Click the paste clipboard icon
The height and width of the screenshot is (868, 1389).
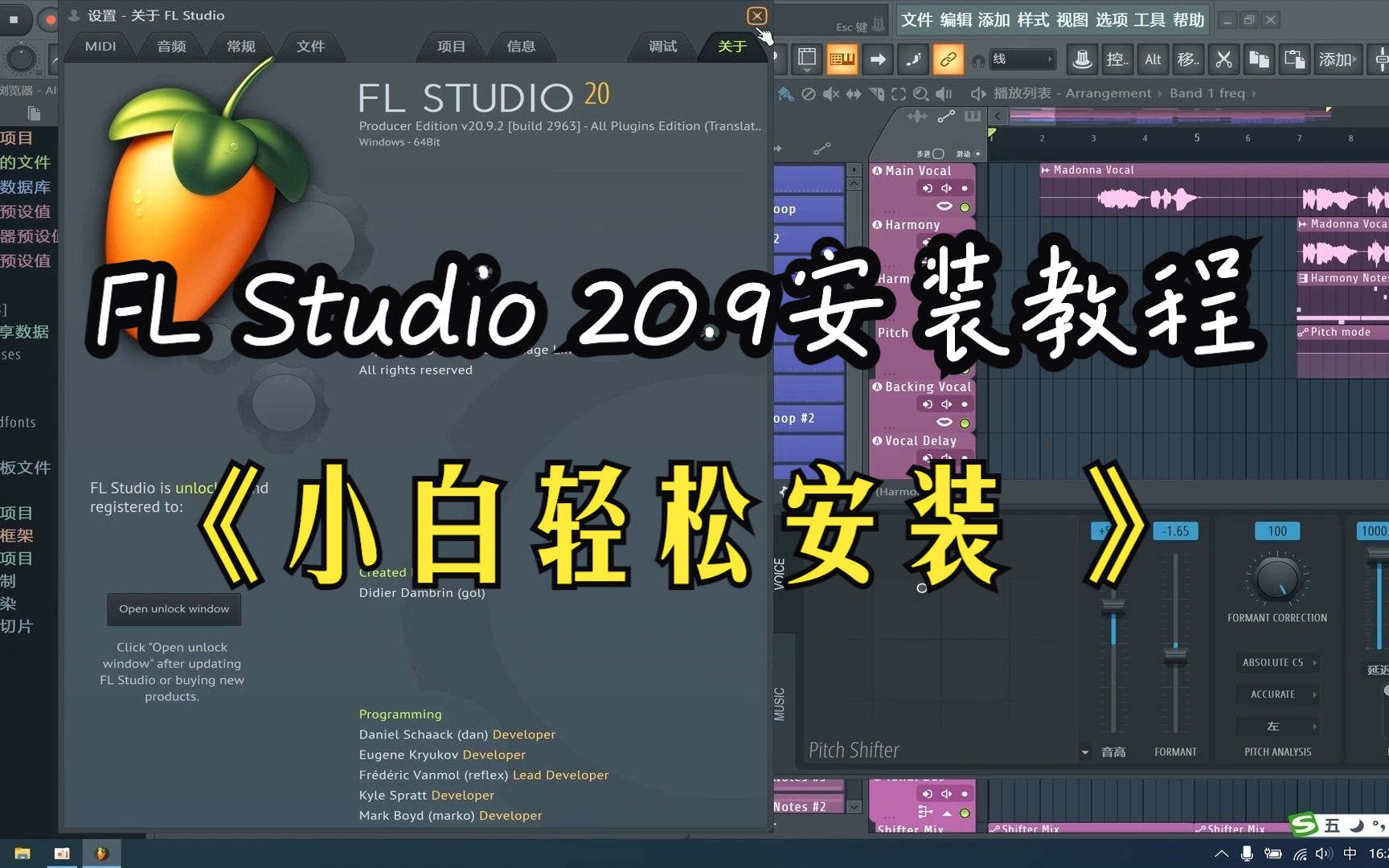1294,59
